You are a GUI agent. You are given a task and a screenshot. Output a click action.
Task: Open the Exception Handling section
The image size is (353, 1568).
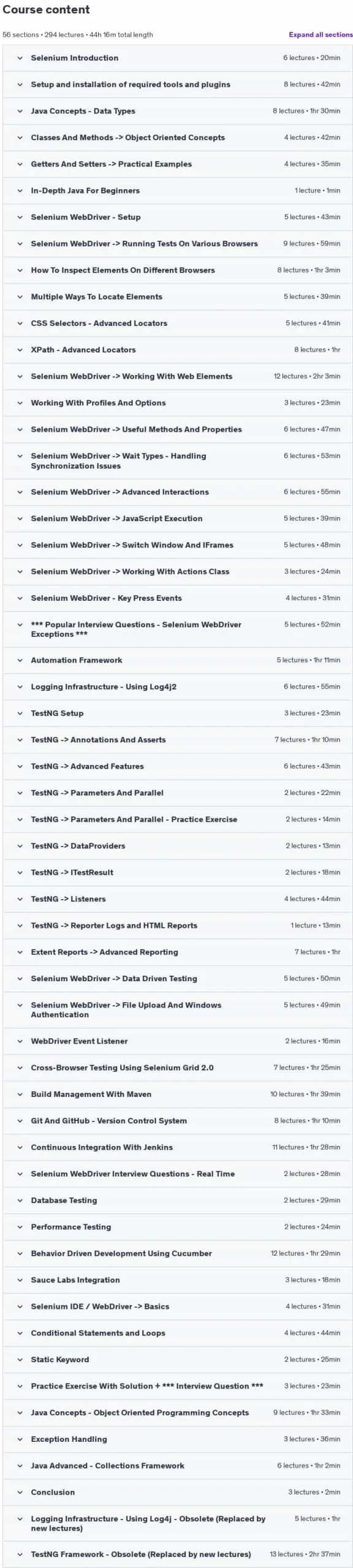[x=178, y=1439]
